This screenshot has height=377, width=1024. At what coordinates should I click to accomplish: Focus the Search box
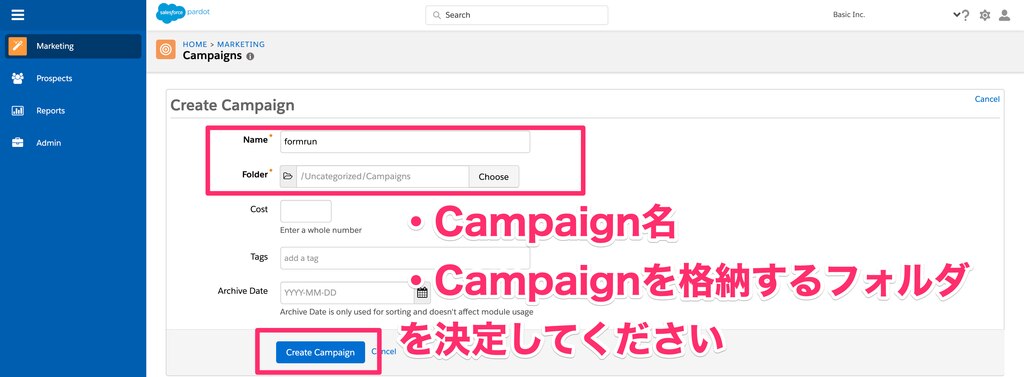pyautogui.click(x=517, y=15)
